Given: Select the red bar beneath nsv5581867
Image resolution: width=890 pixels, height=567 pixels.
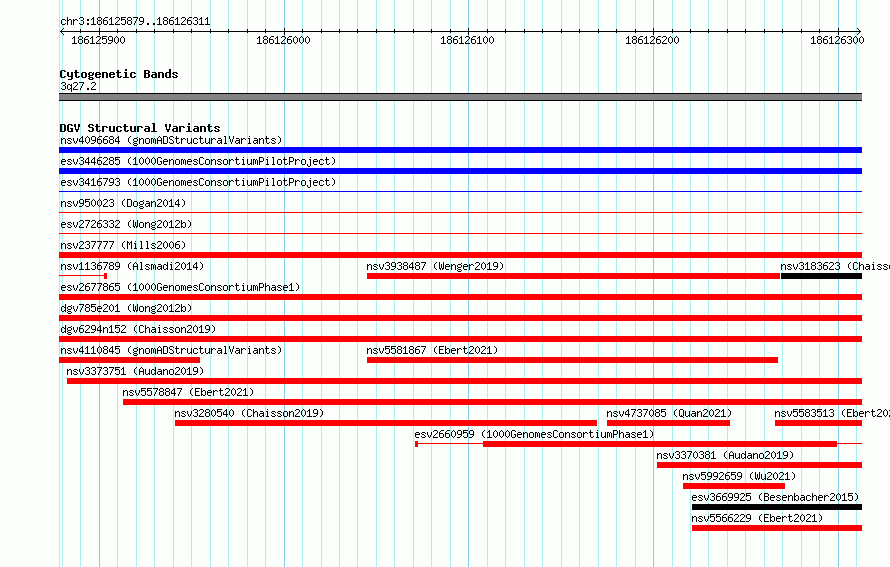Looking at the screenshot, I should 572,360.
